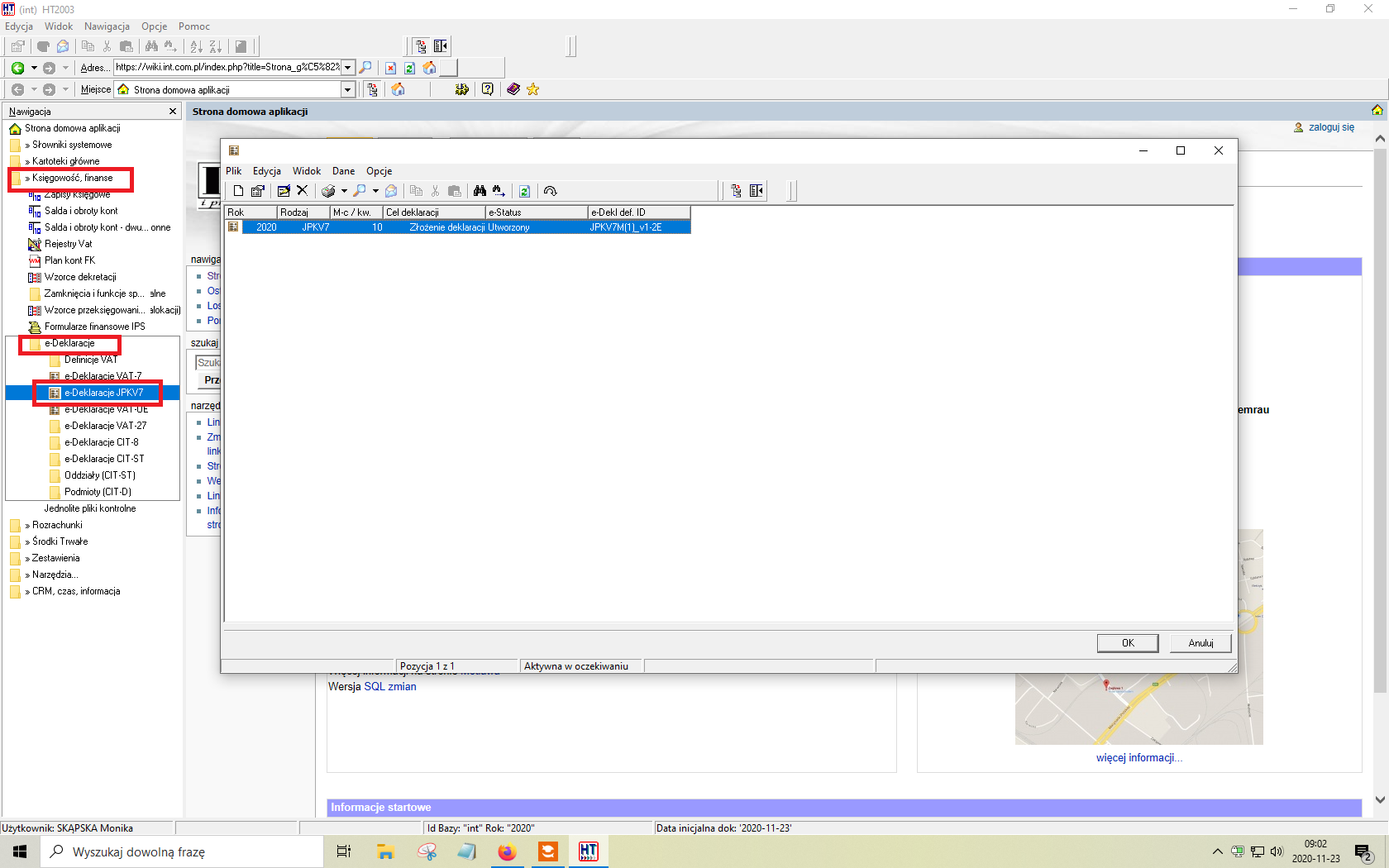Image resolution: width=1389 pixels, height=868 pixels.
Task: Click the SQL zmian link
Action: (x=390, y=686)
